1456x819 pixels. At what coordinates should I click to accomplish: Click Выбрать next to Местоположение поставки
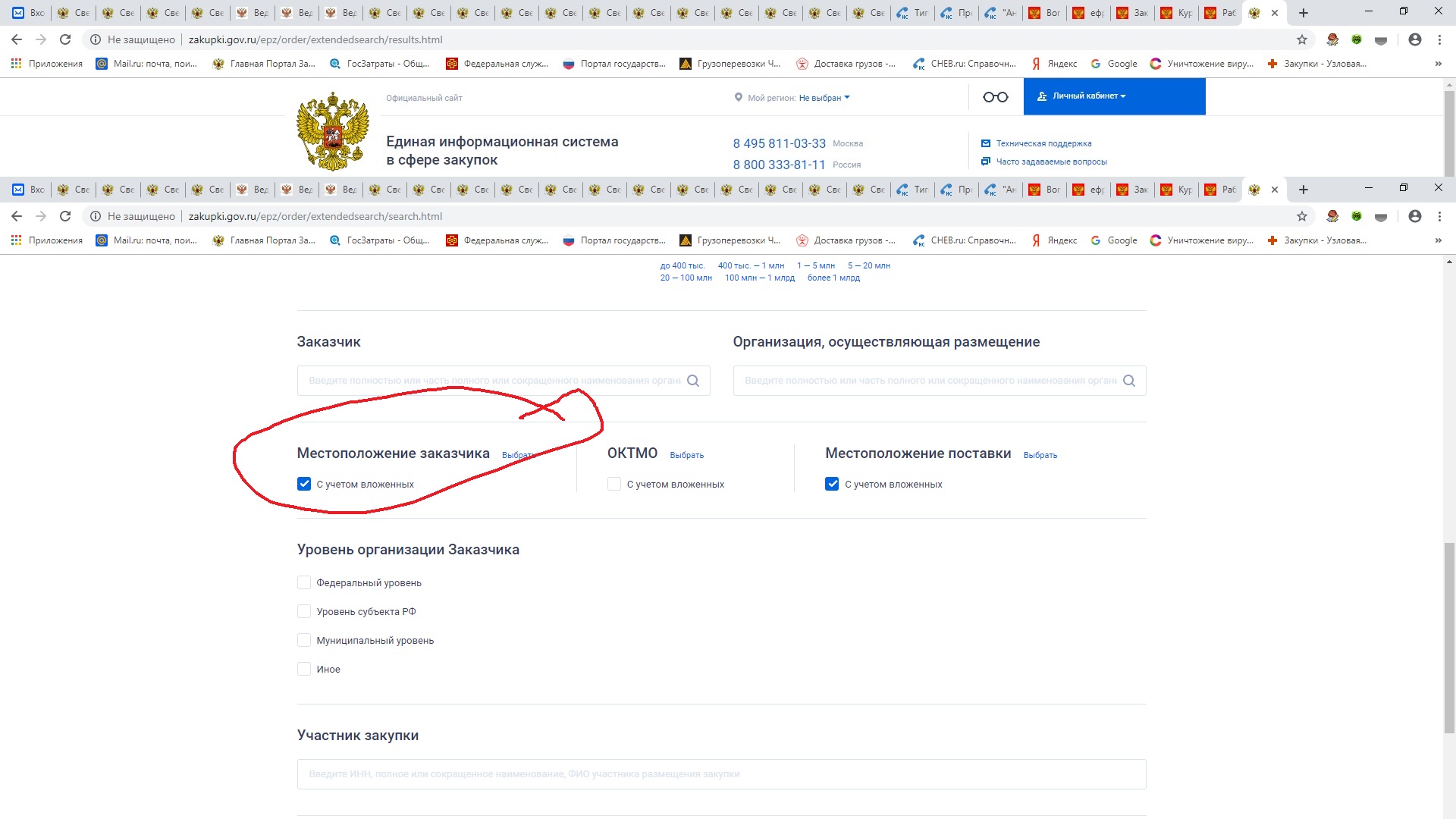tap(1040, 455)
